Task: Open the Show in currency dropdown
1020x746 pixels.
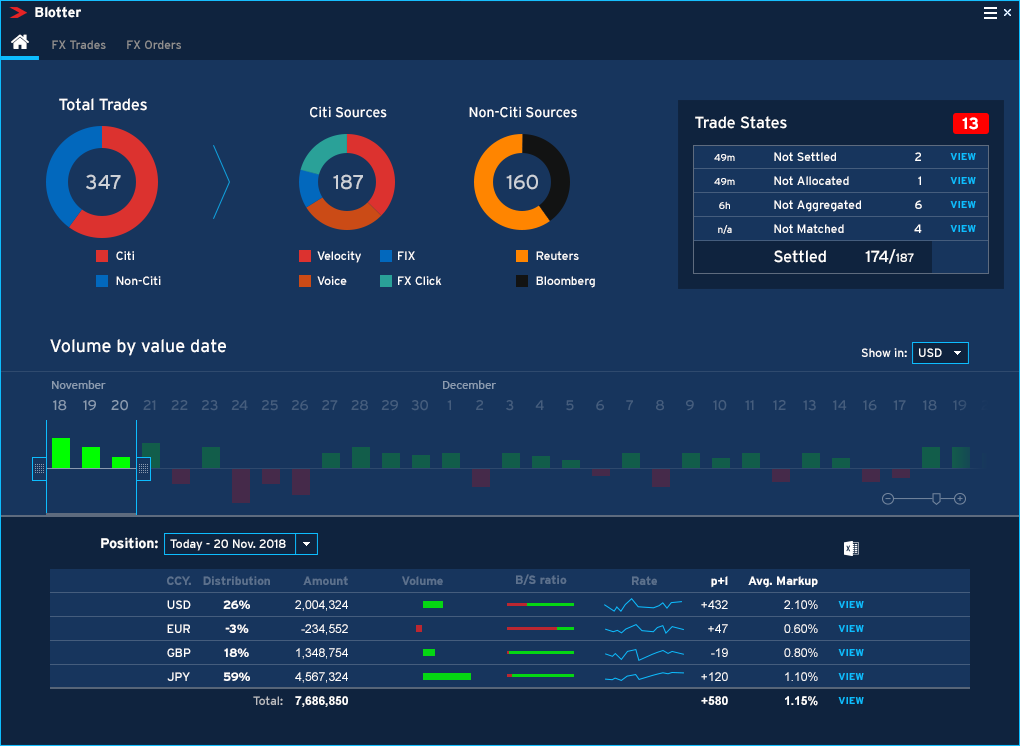Action: pyautogui.click(x=939, y=352)
